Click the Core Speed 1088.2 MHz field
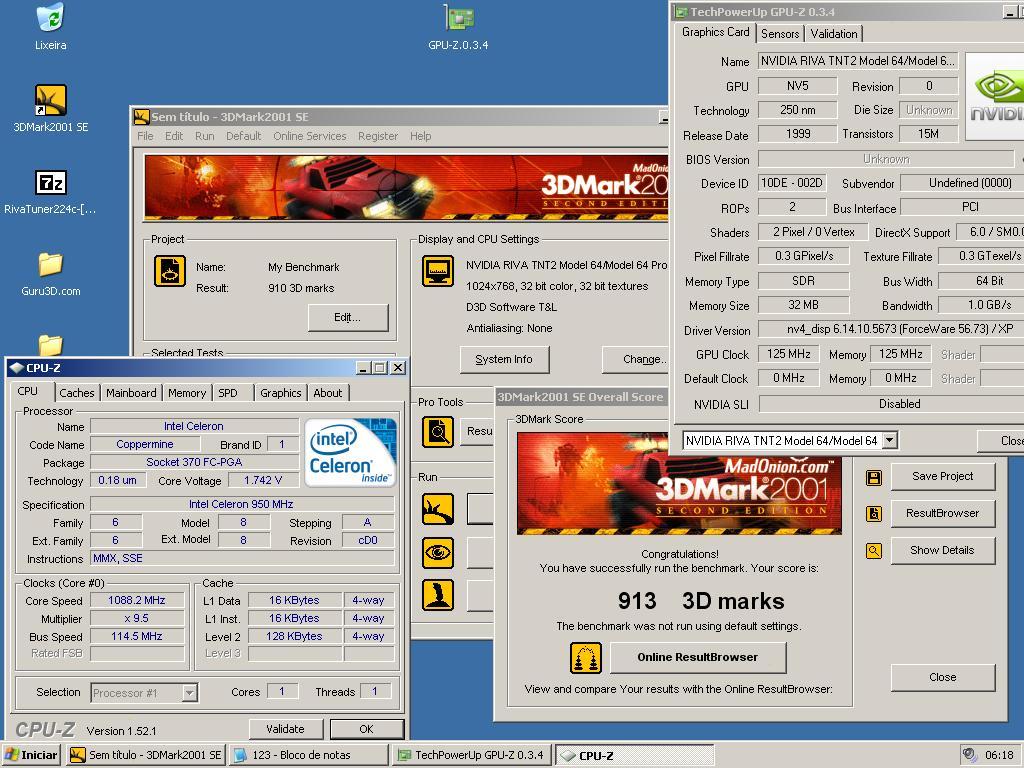Screen dimensions: 1024x768 (x=137, y=600)
